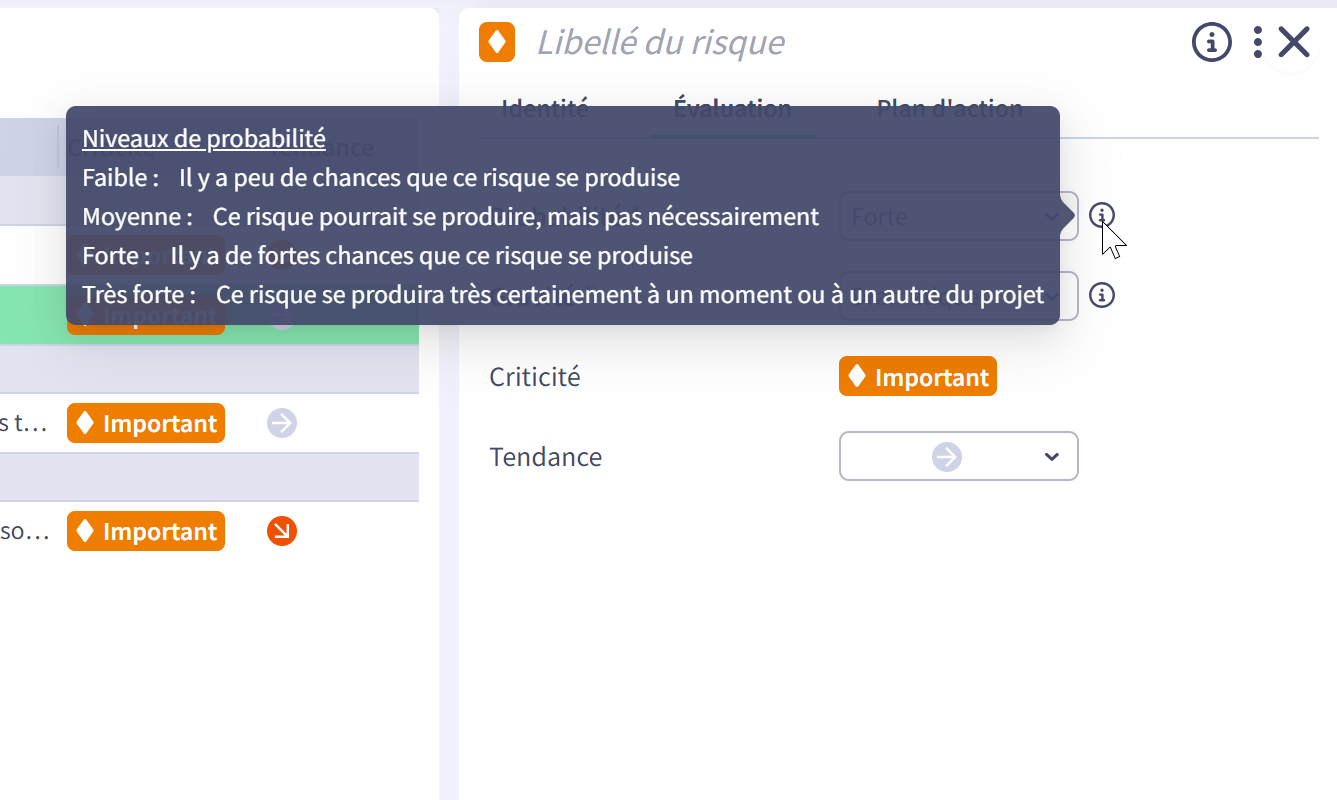
Task: Click Important badge next to red trend arrow
Action: point(146,531)
